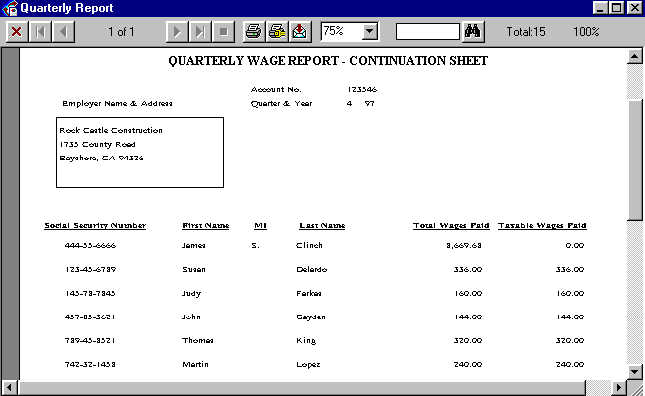Image resolution: width=645 pixels, height=396 pixels.
Task: Export the report icon
Action: 300,32
